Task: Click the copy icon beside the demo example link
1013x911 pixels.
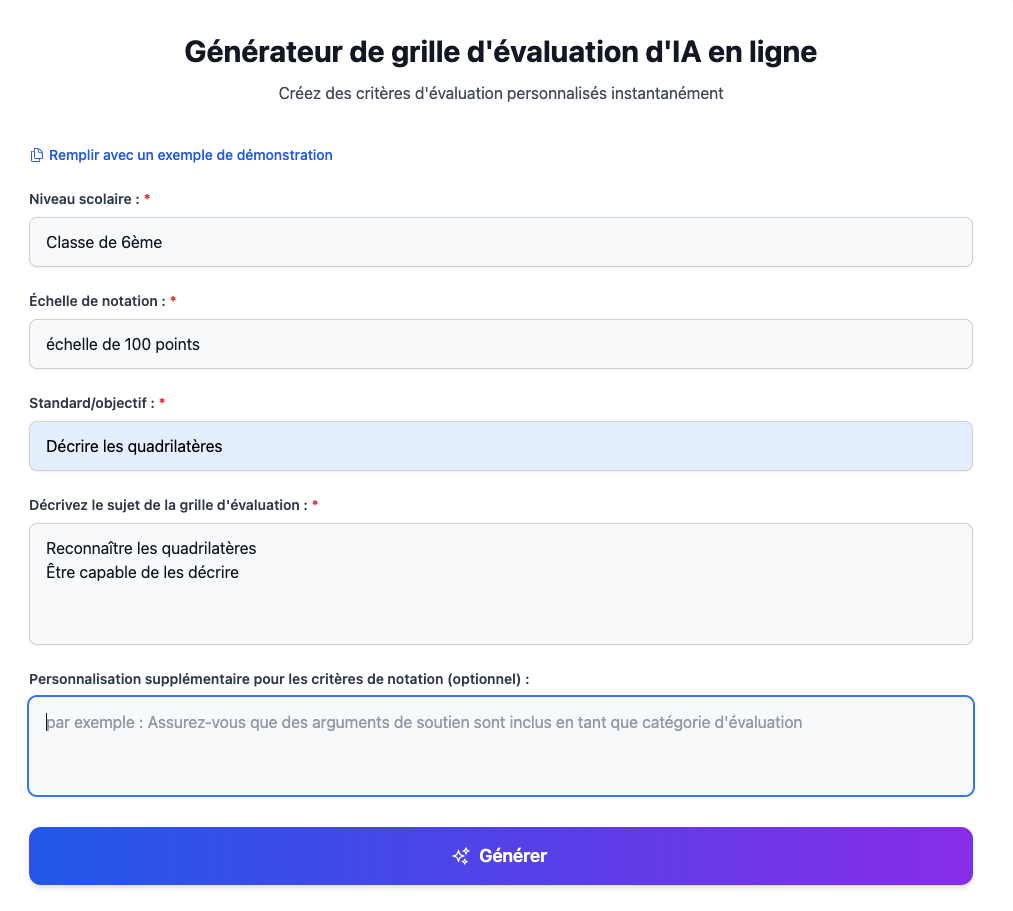Action: click(x=37, y=155)
